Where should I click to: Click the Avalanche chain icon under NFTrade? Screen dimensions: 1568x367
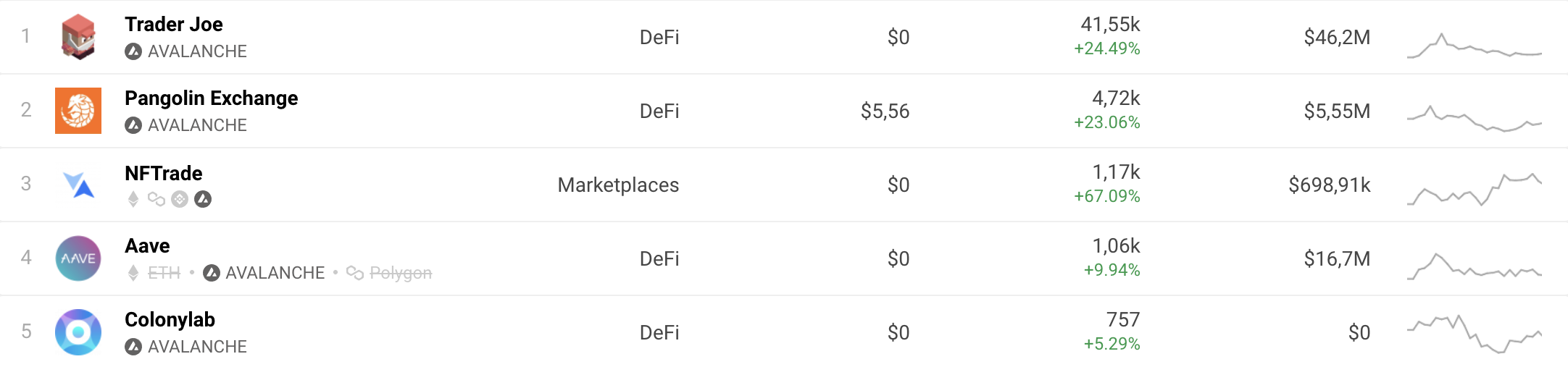(203, 199)
